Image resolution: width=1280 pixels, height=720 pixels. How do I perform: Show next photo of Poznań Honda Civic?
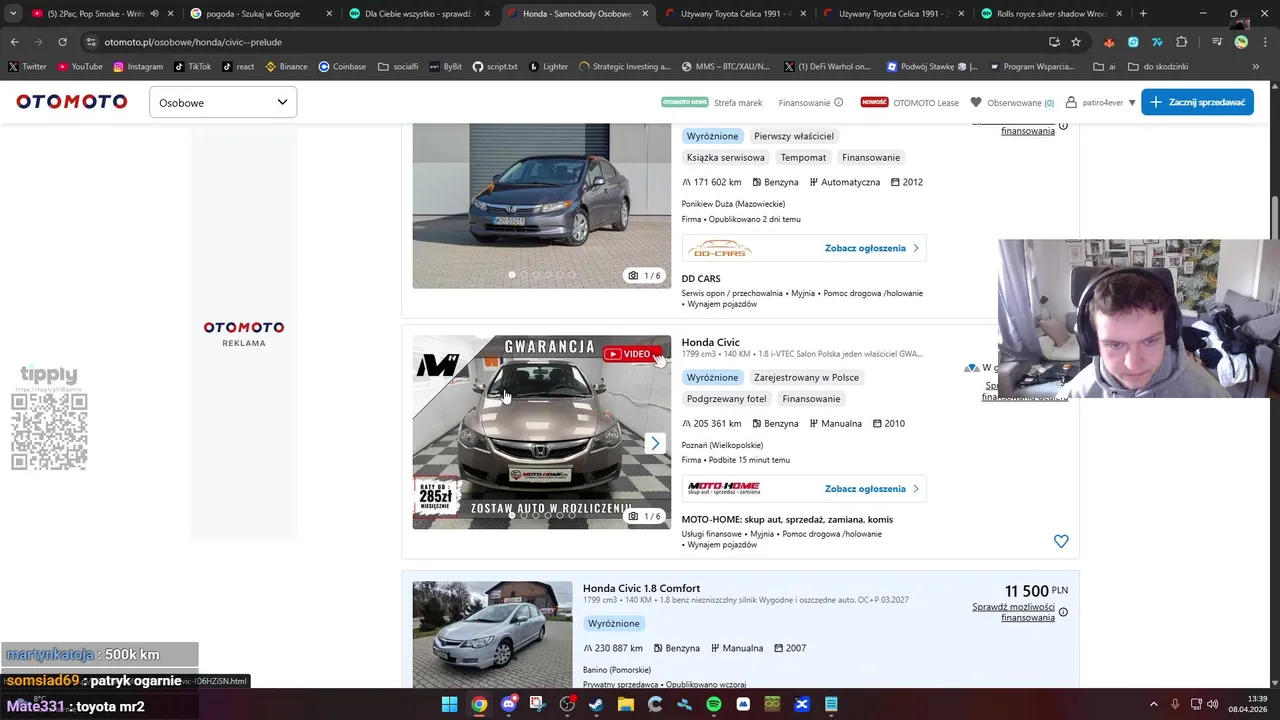pyautogui.click(x=655, y=443)
